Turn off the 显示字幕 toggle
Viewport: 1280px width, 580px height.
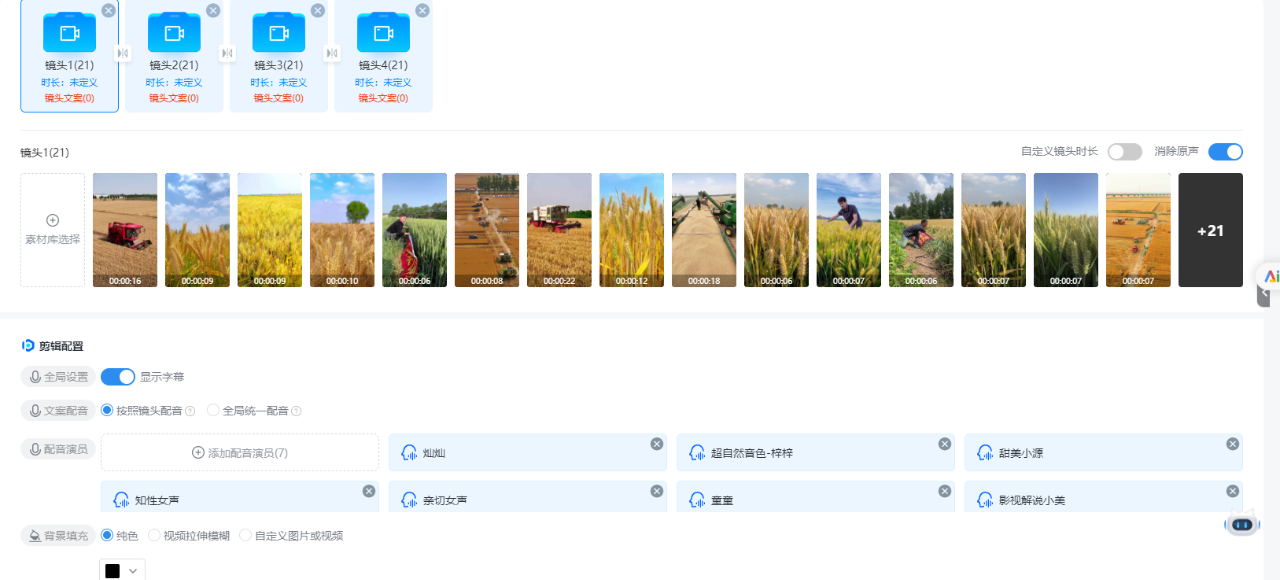pos(118,377)
